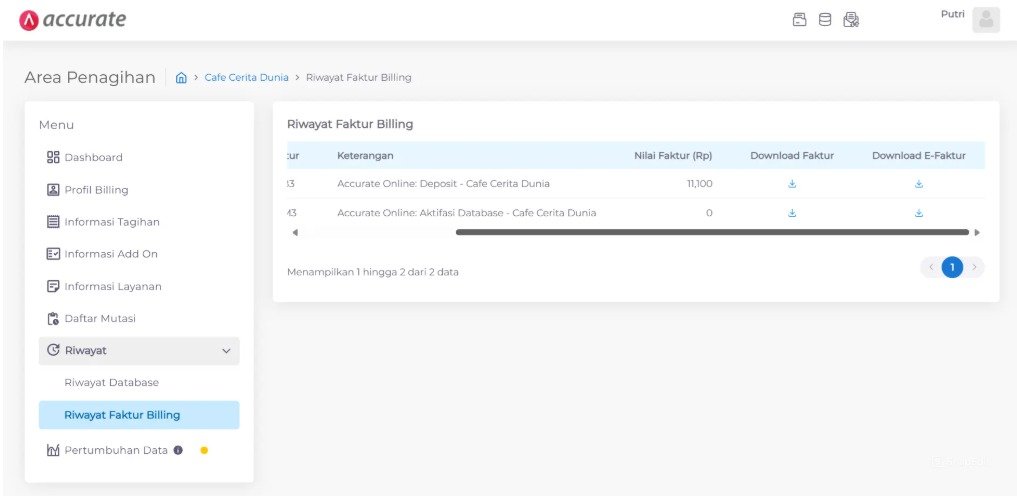Viewport: 1017px width, 496px height.
Task: Download Faktur for Deposit row
Action: pyautogui.click(x=792, y=184)
